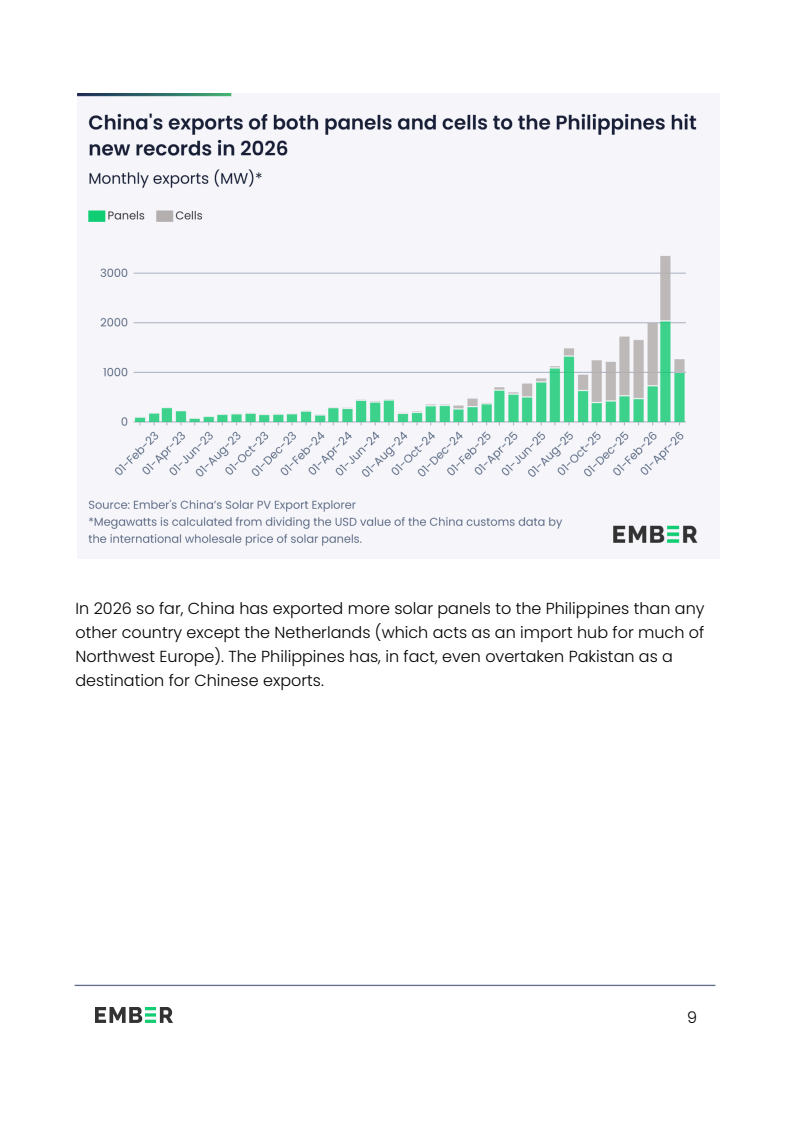Click the 01-Jun-24 axis label
The image size is (794, 1122).
[x=358, y=454]
